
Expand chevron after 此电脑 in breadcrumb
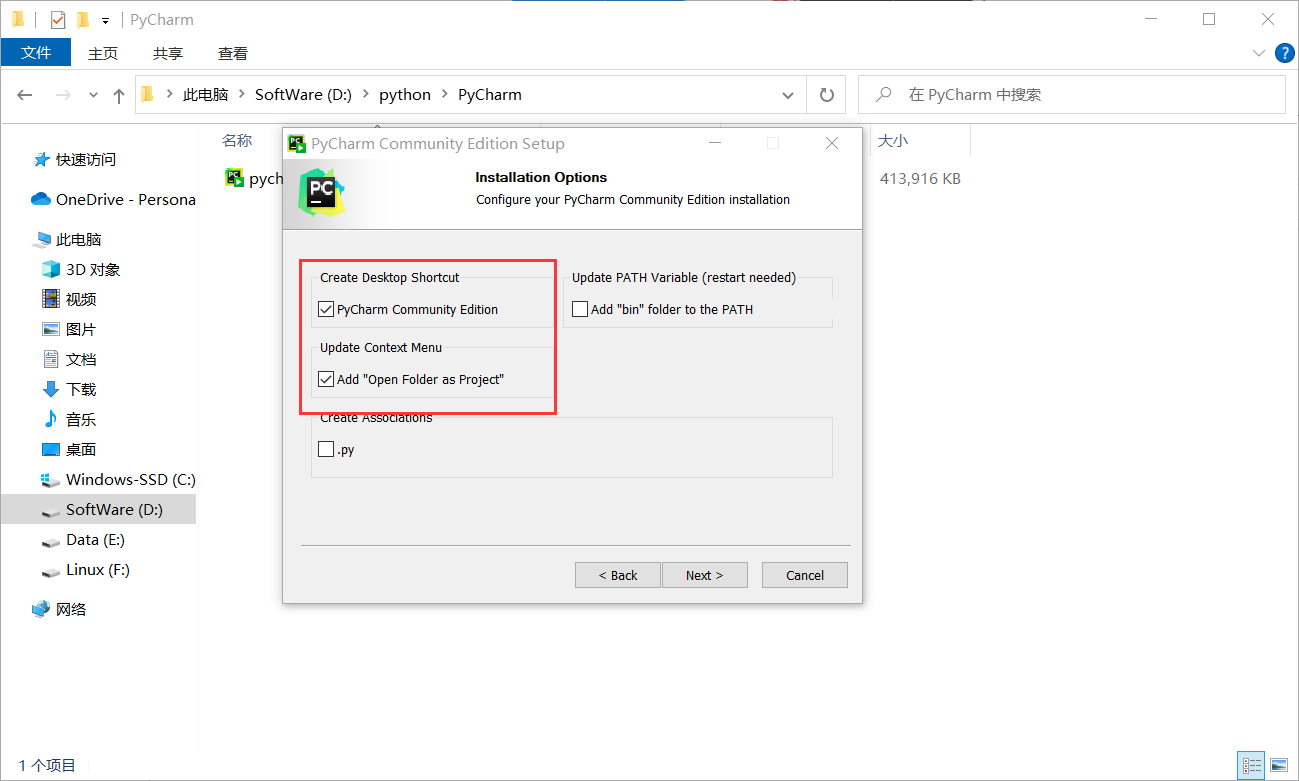pyautogui.click(x=242, y=95)
